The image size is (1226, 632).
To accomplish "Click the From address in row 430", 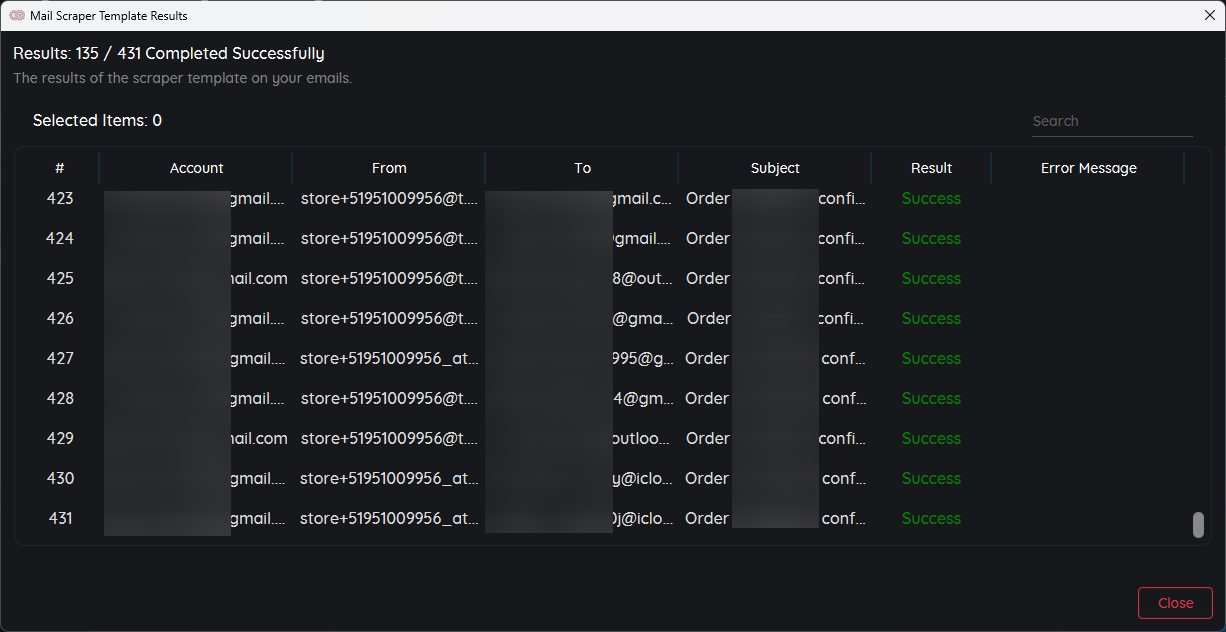I will tap(389, 478).
